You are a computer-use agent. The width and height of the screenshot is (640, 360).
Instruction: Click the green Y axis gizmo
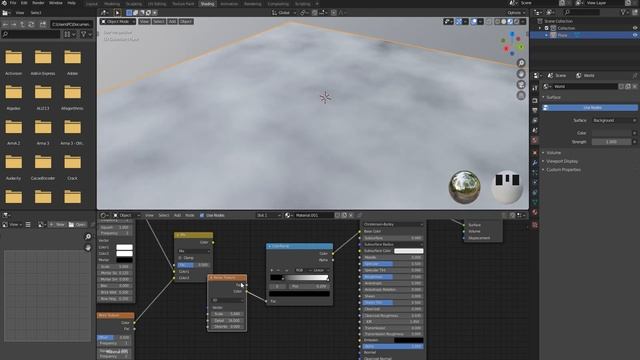pyautogui.click(x=521, y=47)
